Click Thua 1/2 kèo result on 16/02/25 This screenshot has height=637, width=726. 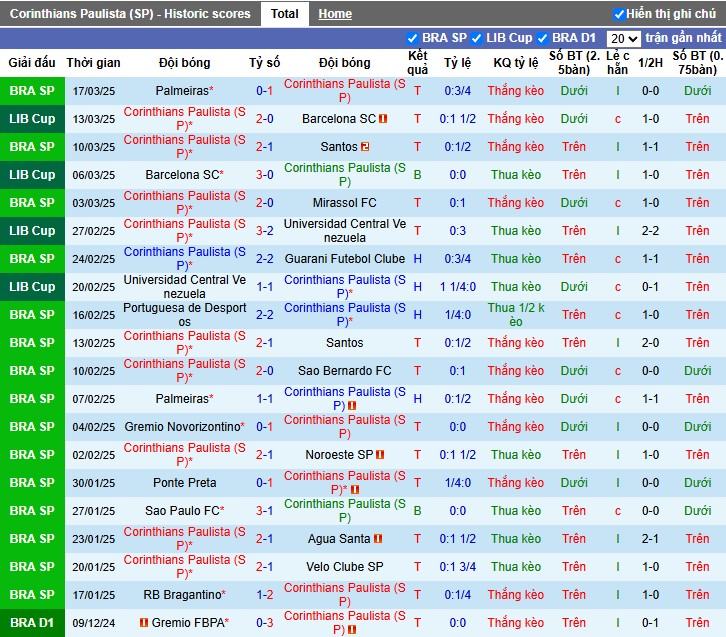point(515,315)
